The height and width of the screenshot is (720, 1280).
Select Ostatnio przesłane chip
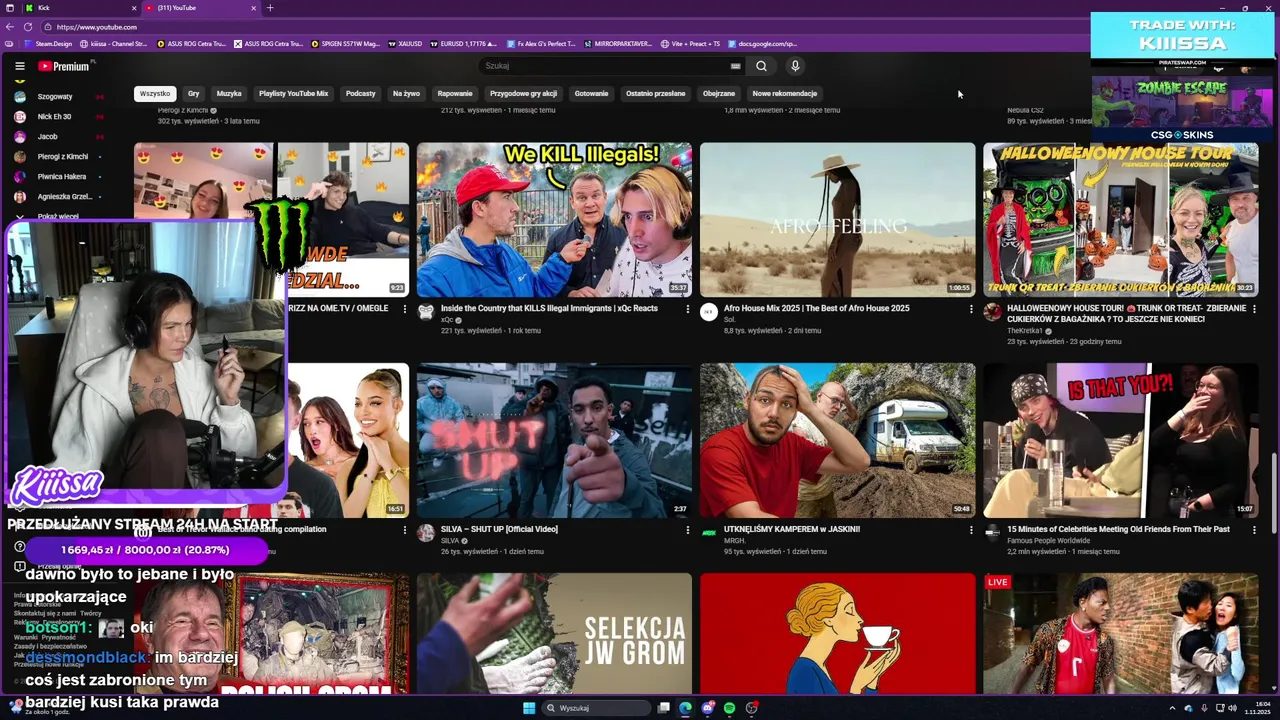click(656, 93)
